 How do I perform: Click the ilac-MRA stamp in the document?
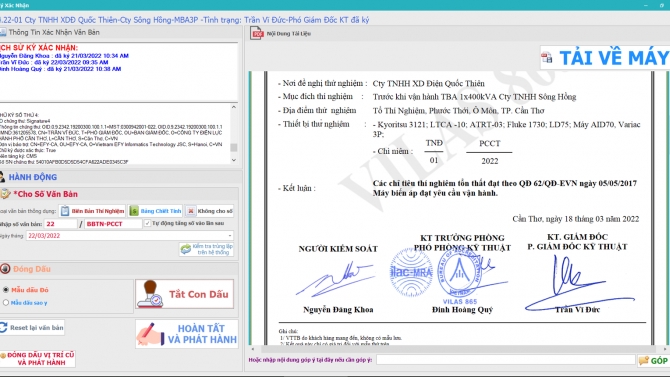click(x=411, y=272)
